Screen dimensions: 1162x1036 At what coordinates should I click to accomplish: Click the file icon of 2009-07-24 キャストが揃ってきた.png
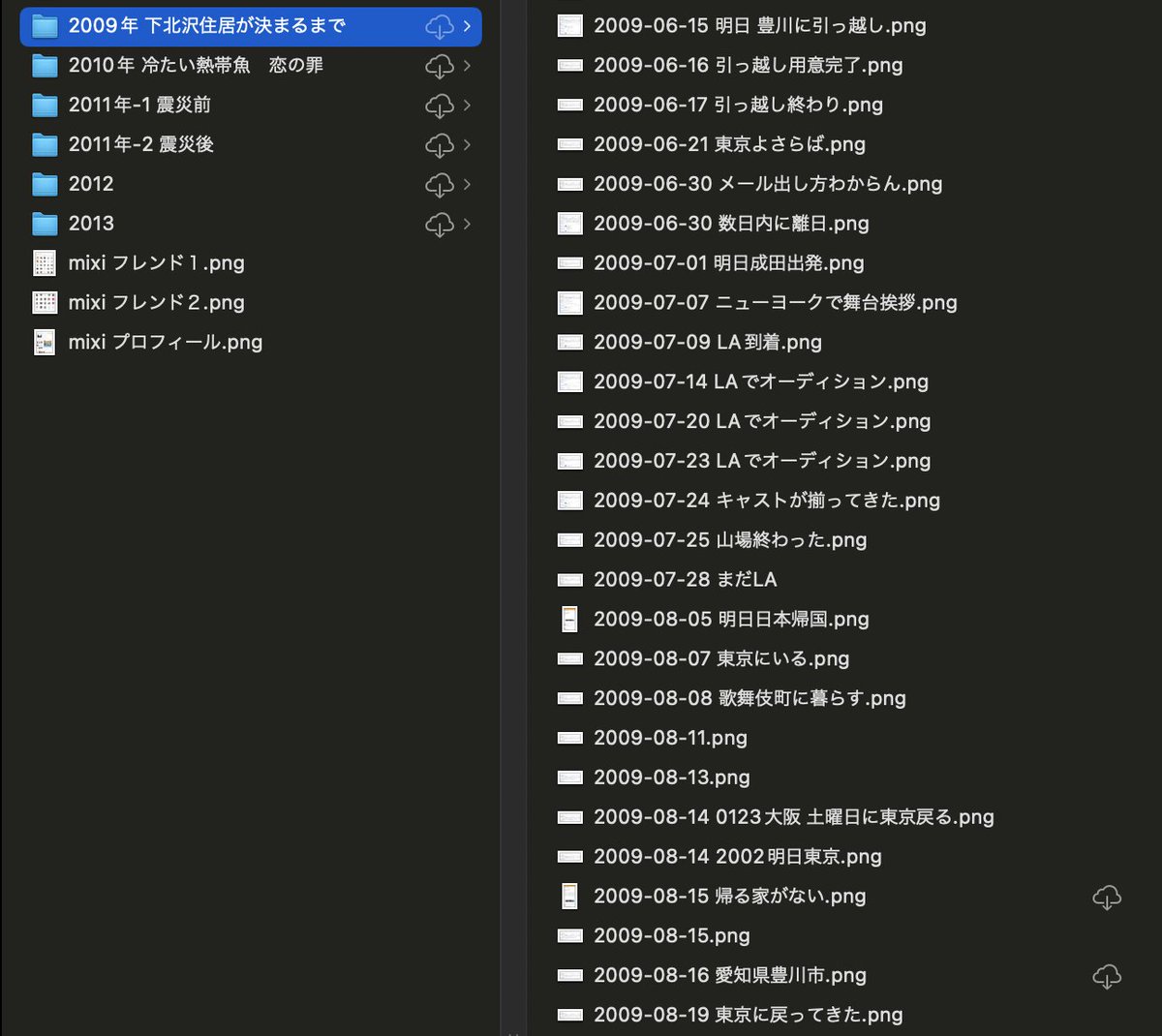(570, 501)
